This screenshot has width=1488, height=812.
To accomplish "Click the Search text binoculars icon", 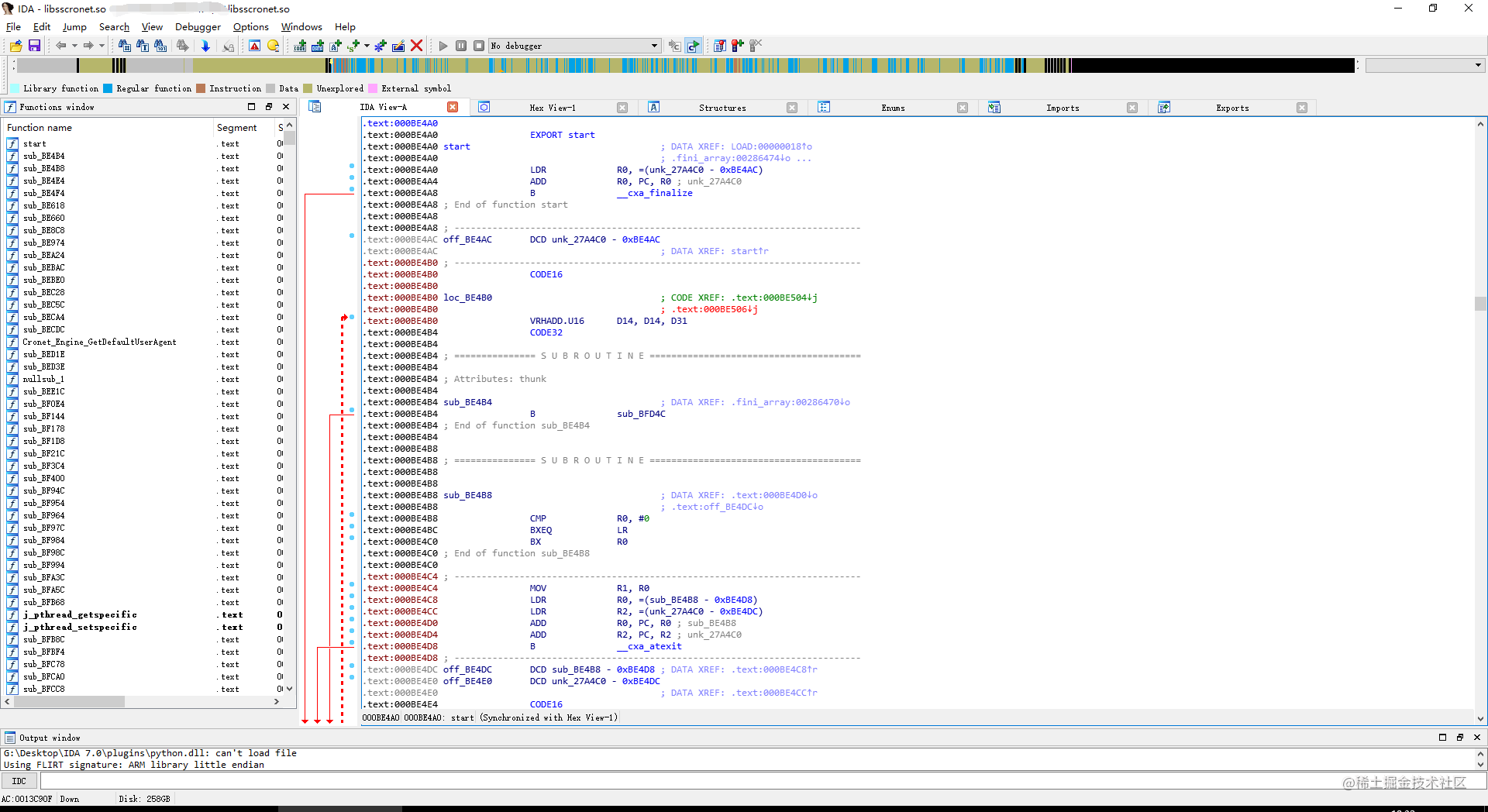I will (143, 46).
